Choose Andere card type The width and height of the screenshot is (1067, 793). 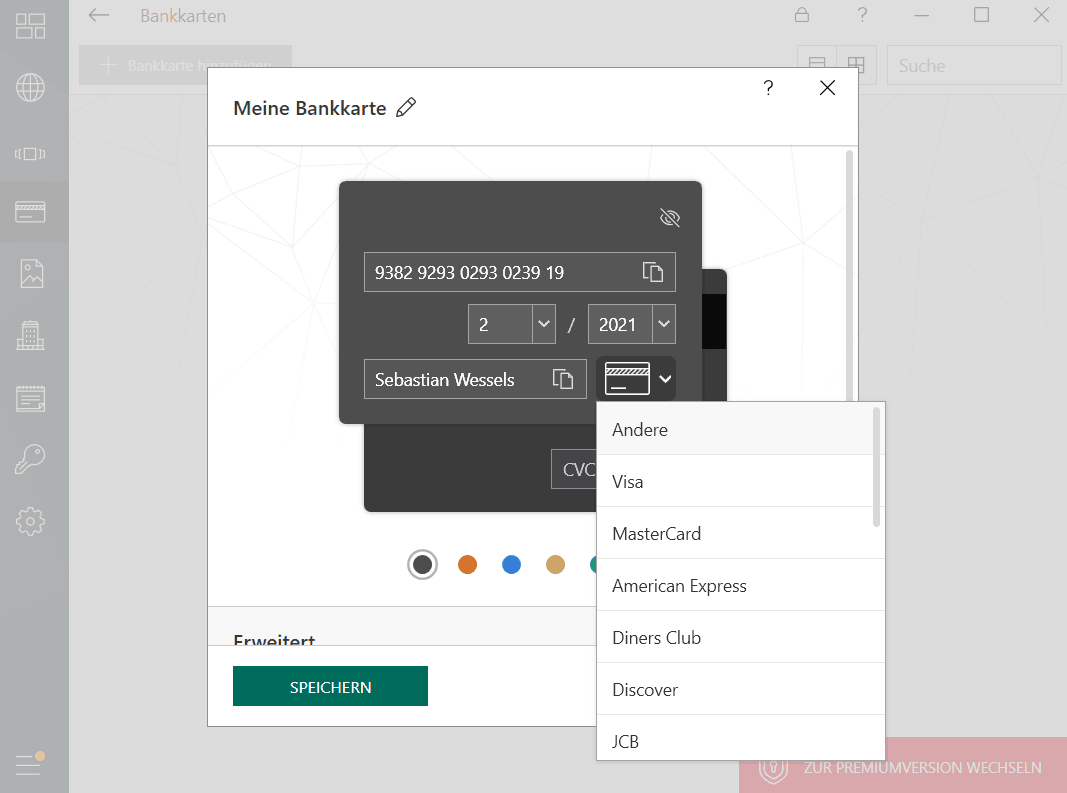click(734, 429)
